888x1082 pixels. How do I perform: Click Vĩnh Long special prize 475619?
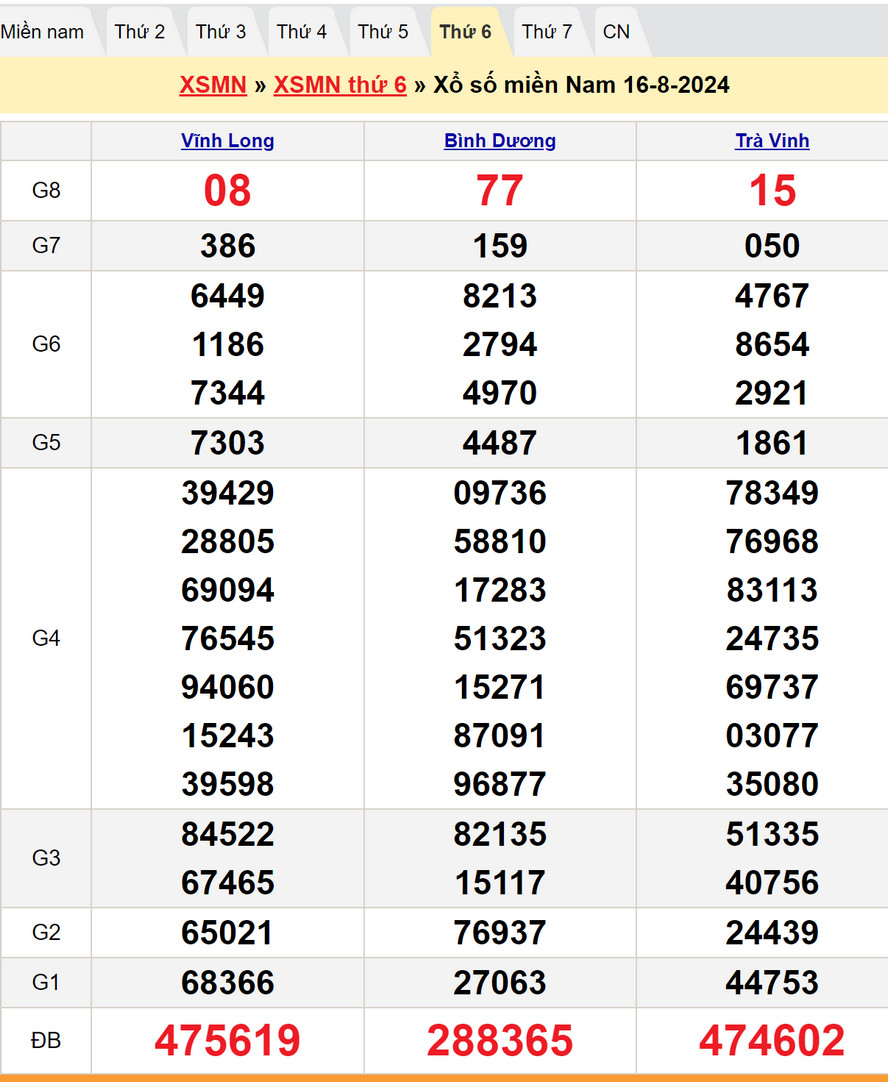[227, 1041]
